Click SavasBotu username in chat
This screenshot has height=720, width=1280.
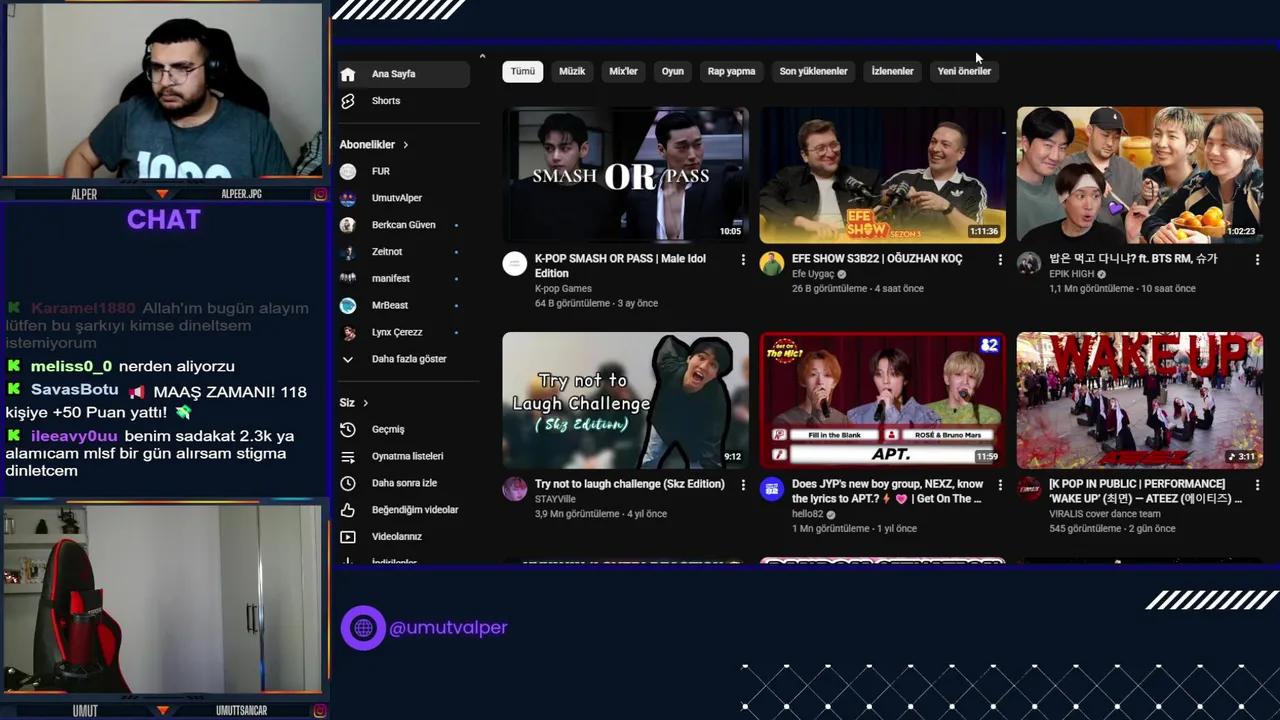click(74, 390)
